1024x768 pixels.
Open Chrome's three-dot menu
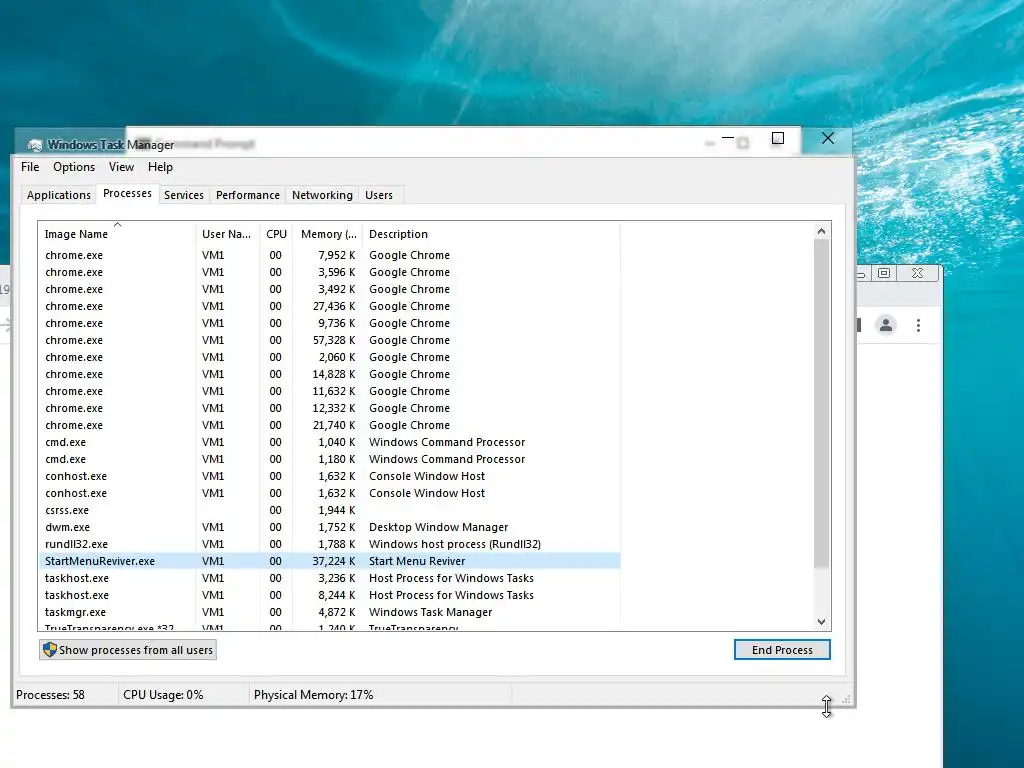click(x=918, y=325)
